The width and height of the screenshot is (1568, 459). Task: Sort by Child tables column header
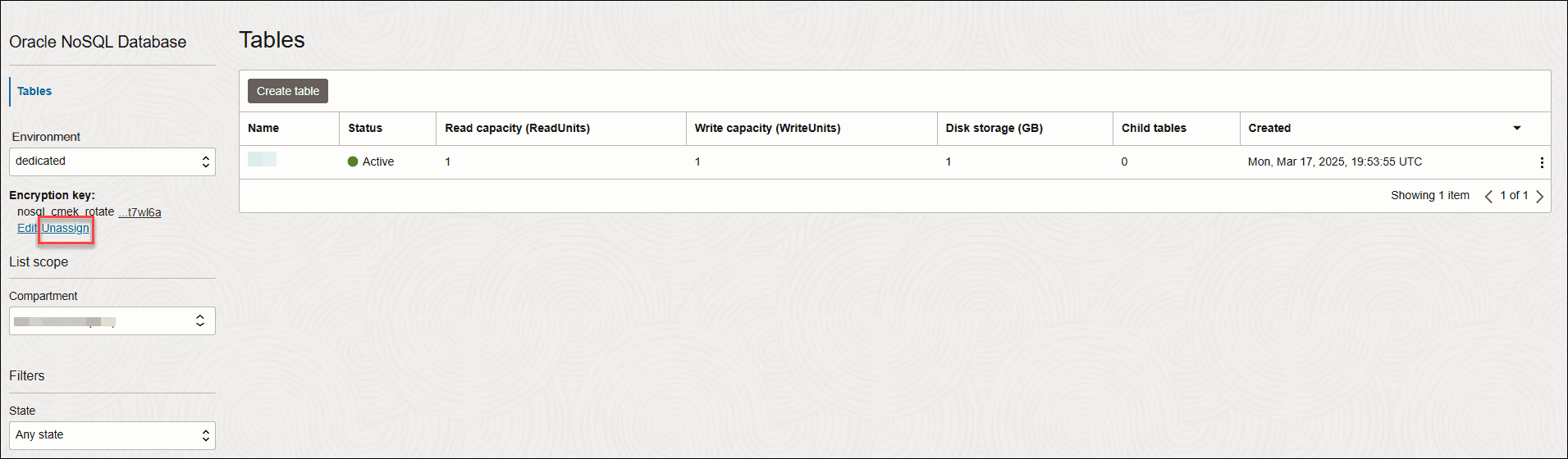coord(1154,128)
